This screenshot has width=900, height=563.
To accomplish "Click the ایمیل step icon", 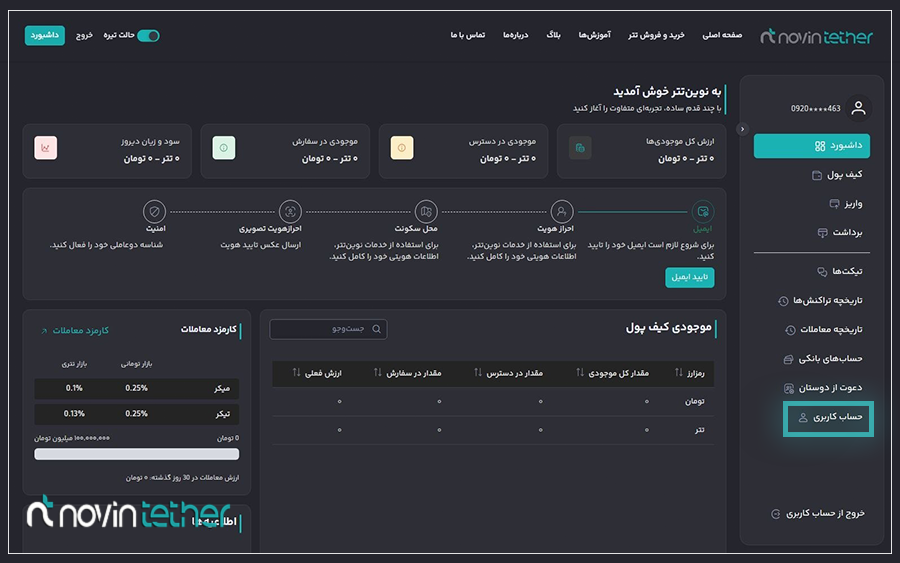I will coord(703,212).
